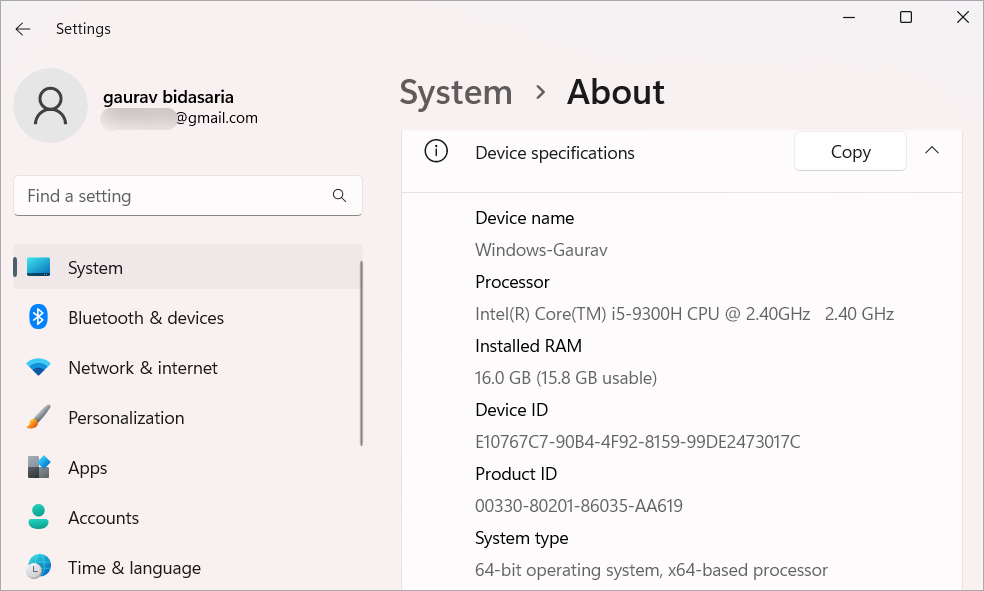Click the Device name label
Viewport: 984px width, 591px height.
(525, 218)
